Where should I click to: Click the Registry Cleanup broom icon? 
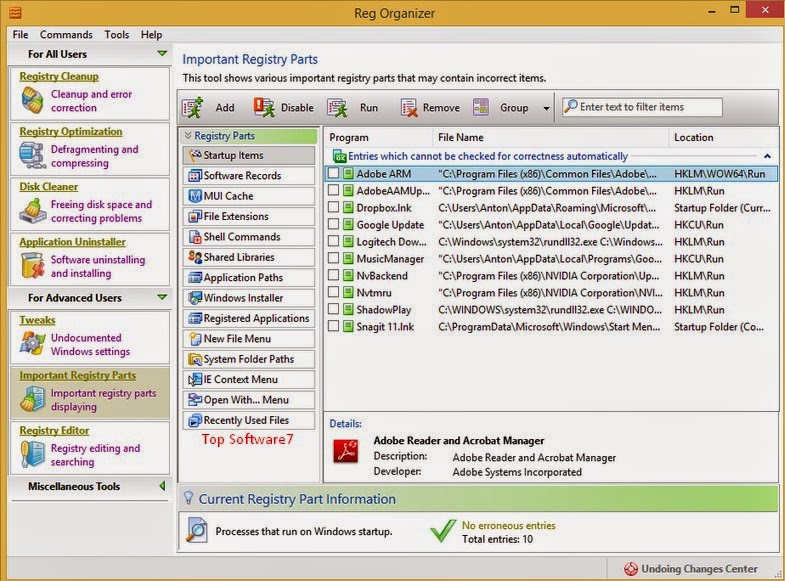33,100
